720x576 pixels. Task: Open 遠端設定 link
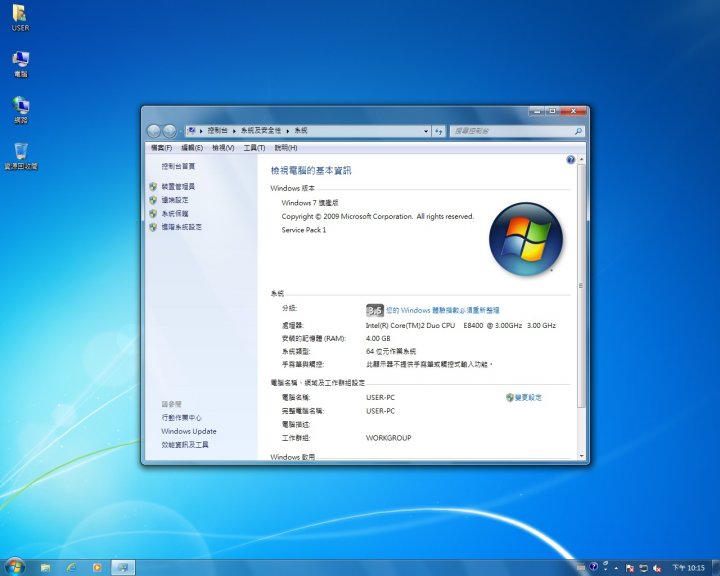point(175,200)
